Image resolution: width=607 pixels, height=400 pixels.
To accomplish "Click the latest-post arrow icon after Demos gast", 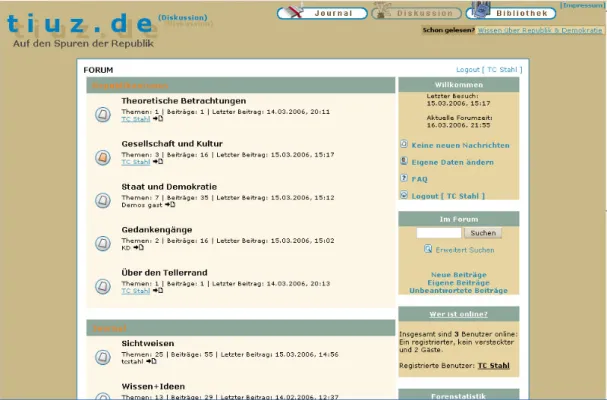I will tap(170, 204).
